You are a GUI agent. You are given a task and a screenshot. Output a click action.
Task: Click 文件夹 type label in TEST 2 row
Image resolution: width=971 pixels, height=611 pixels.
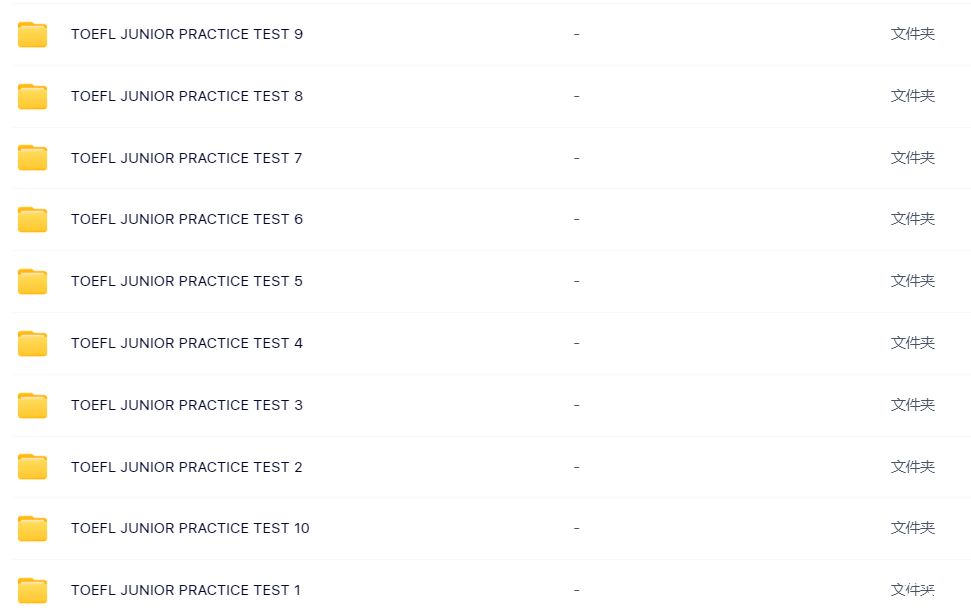point(913,467)
